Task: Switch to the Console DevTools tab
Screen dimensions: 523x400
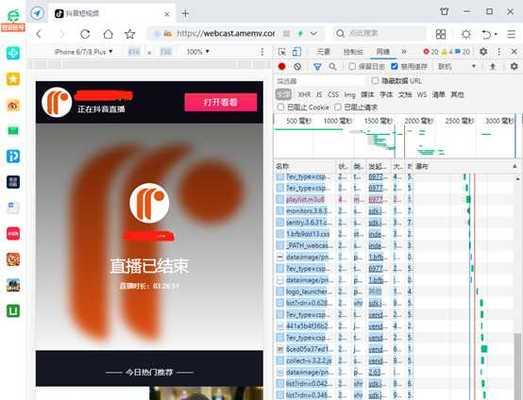Action: 353,52
